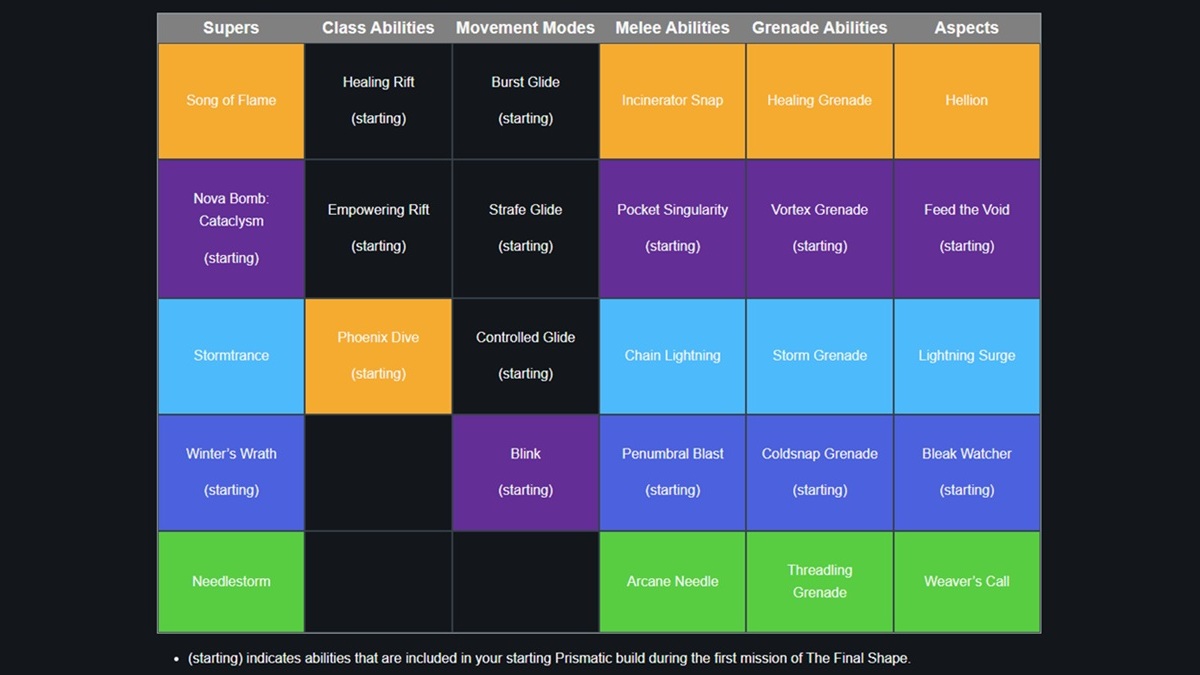Click the Threadling Grenade cell
Image resolution: width=1200 pixels, height=675 pixels.
(819, 581)
